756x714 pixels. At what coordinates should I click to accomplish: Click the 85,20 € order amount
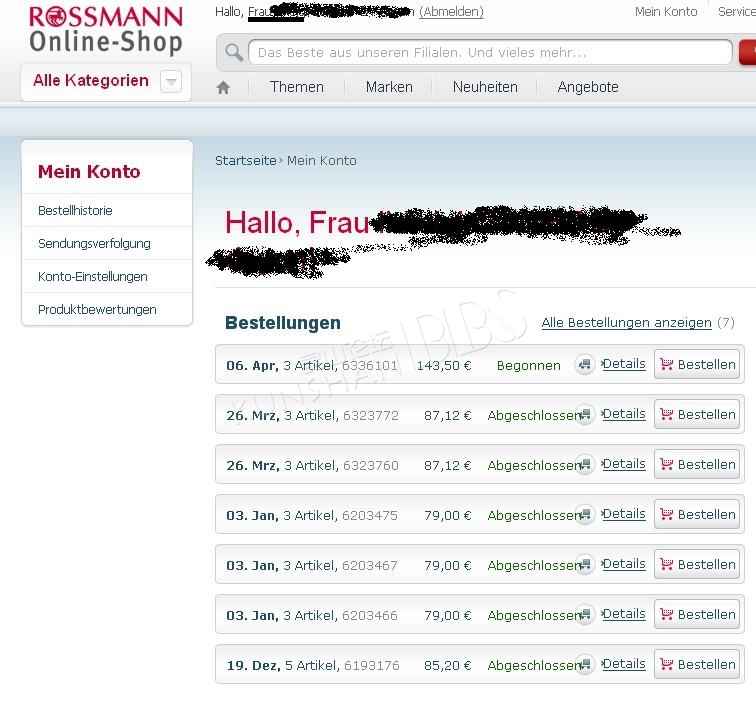pyautogui.click(x=447, y=665)
